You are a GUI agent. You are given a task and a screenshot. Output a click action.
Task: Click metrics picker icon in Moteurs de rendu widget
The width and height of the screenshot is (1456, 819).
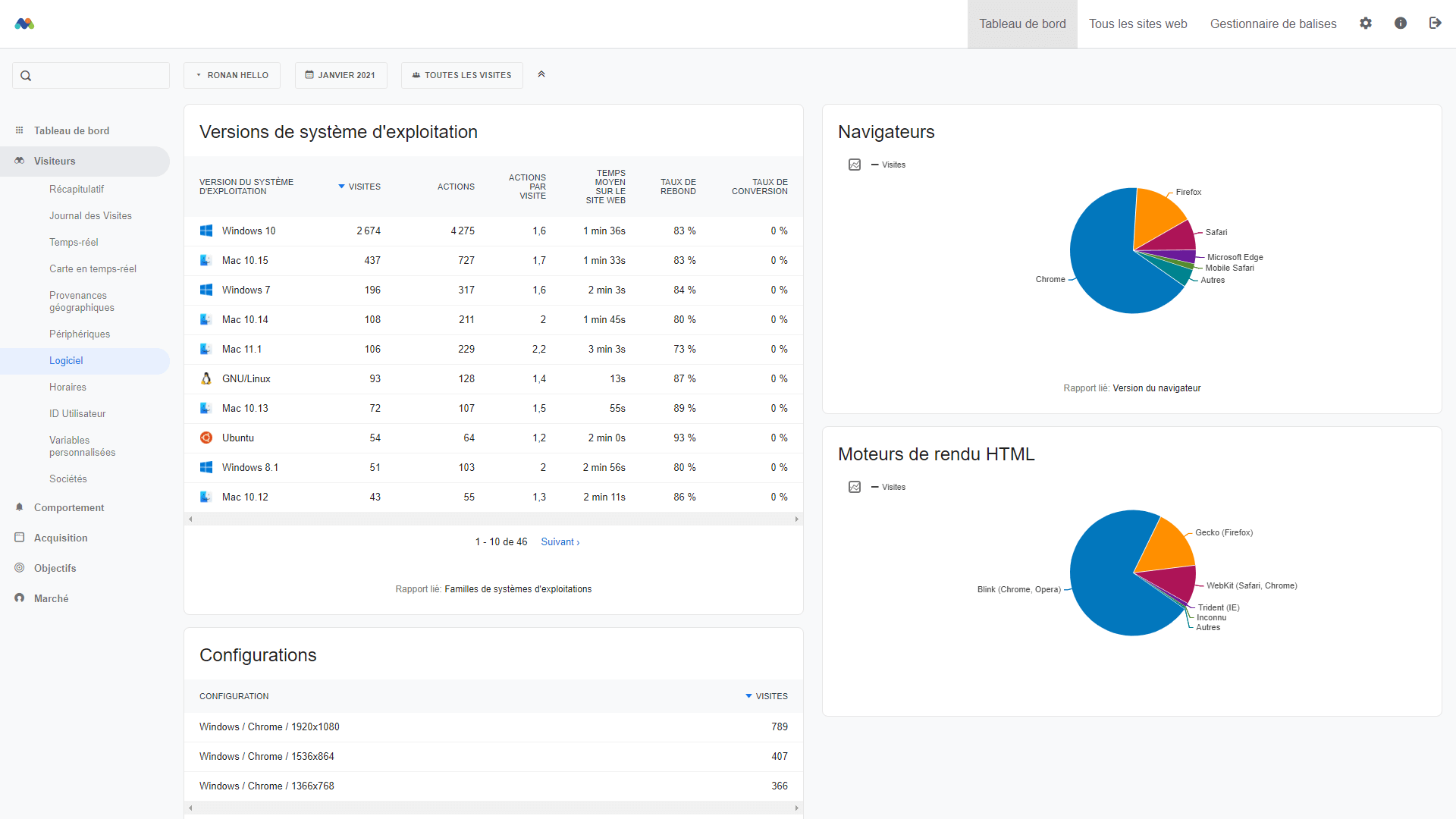tap(855, 487)
